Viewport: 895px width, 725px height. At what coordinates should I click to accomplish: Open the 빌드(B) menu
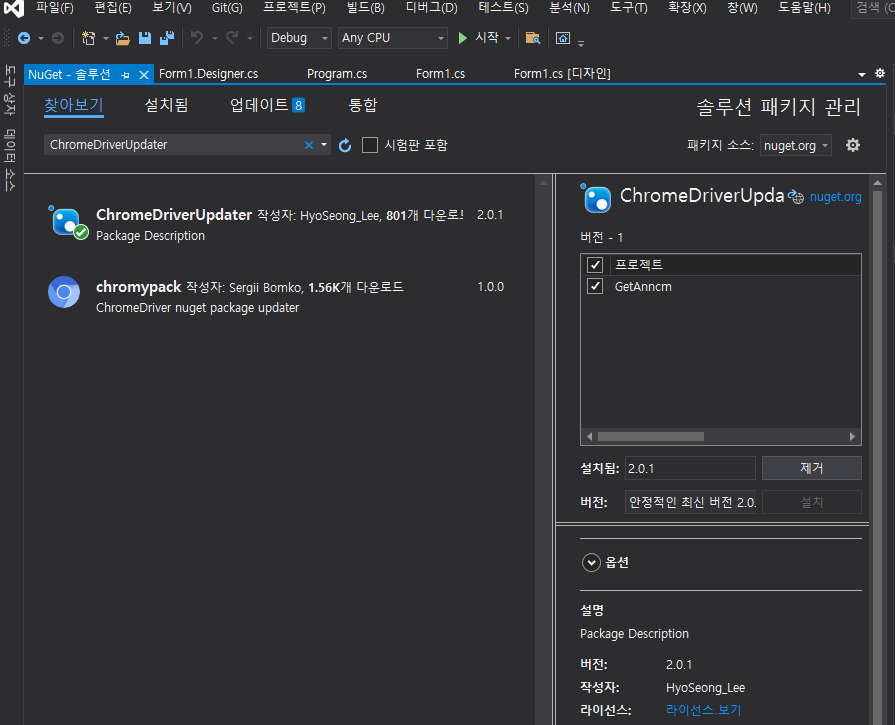(x=365, y=8)
